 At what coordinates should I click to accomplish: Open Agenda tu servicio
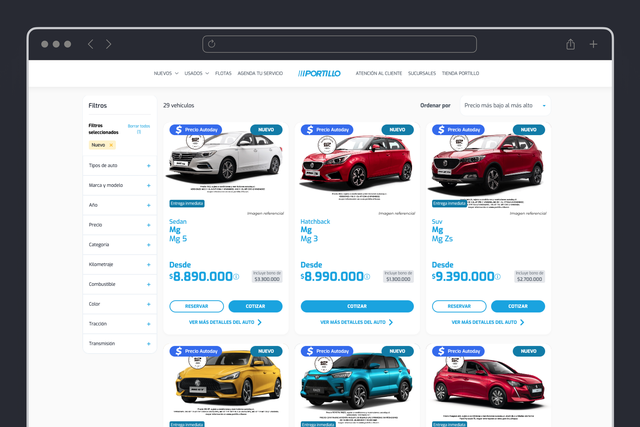pyautogui.click(x=260, y=73)
